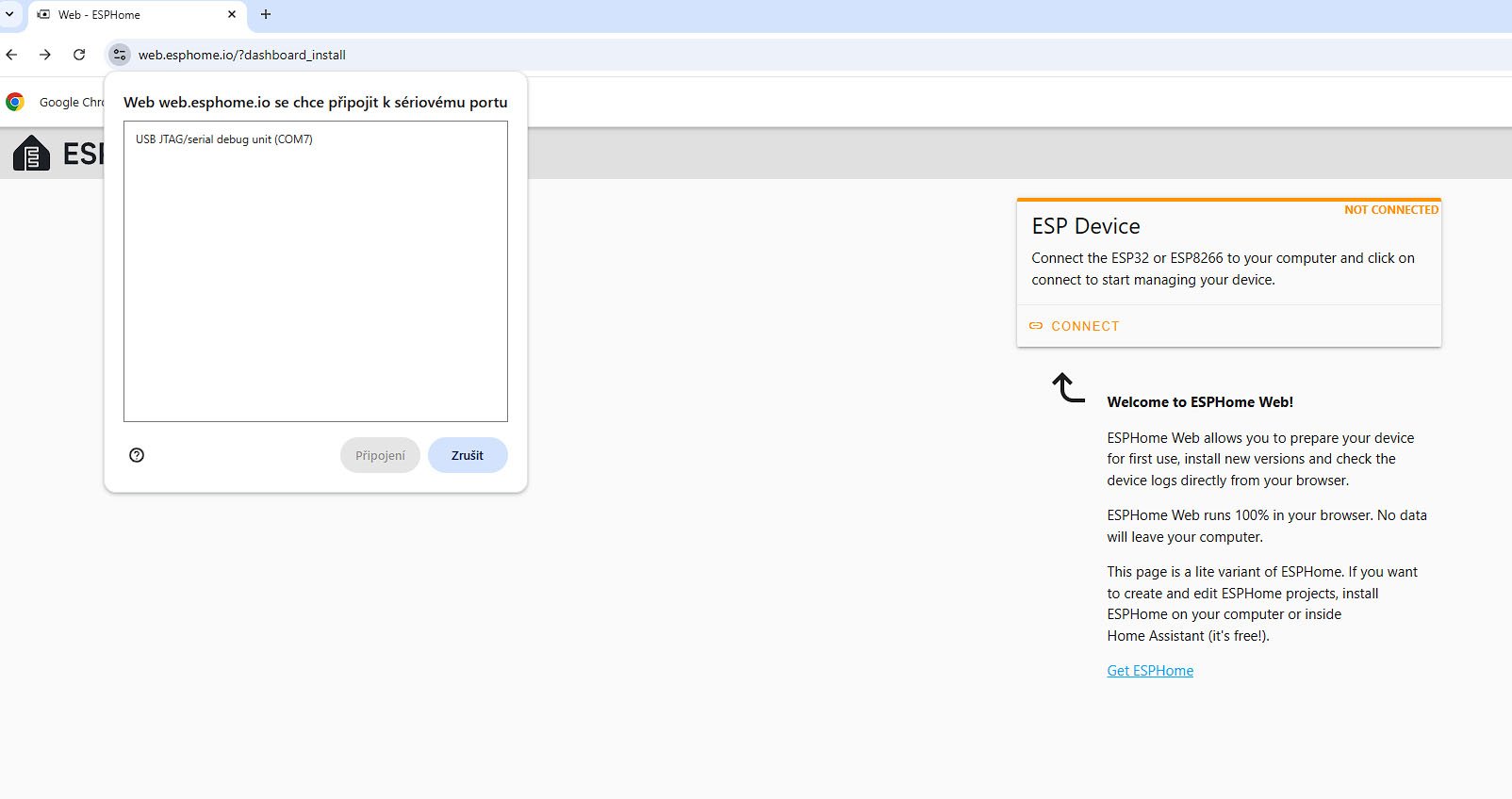1512x799 pixels.
Task: Click the serial port dialog title text
Action: tap(316, 102)
